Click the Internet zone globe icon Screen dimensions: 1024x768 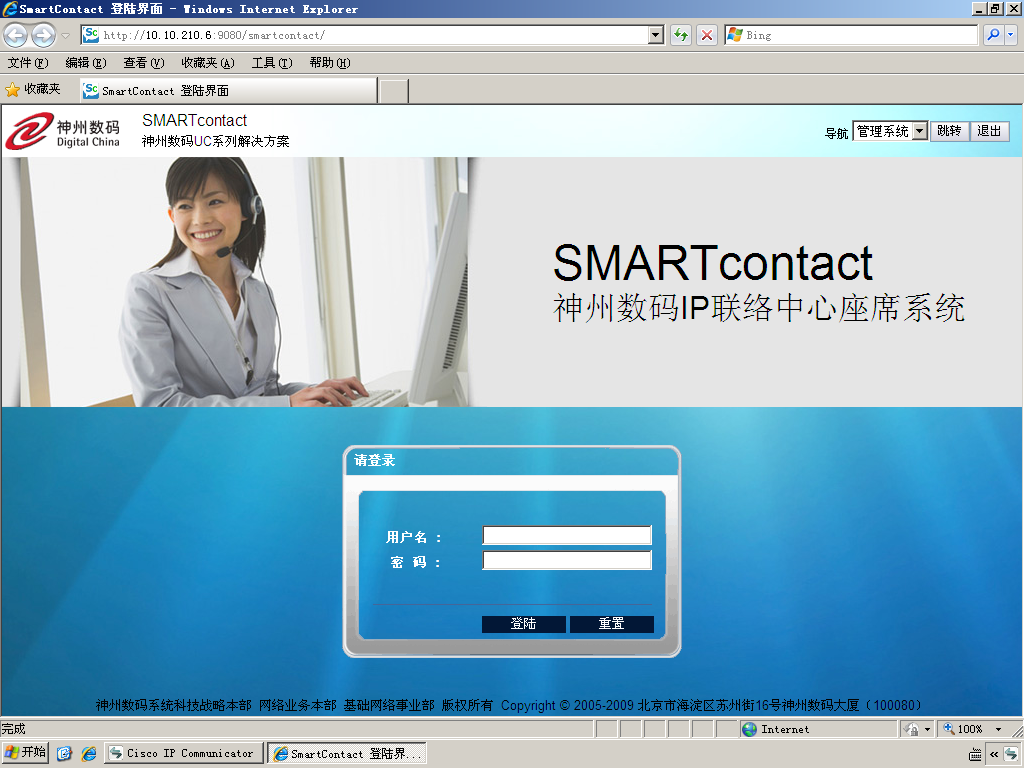750,729
